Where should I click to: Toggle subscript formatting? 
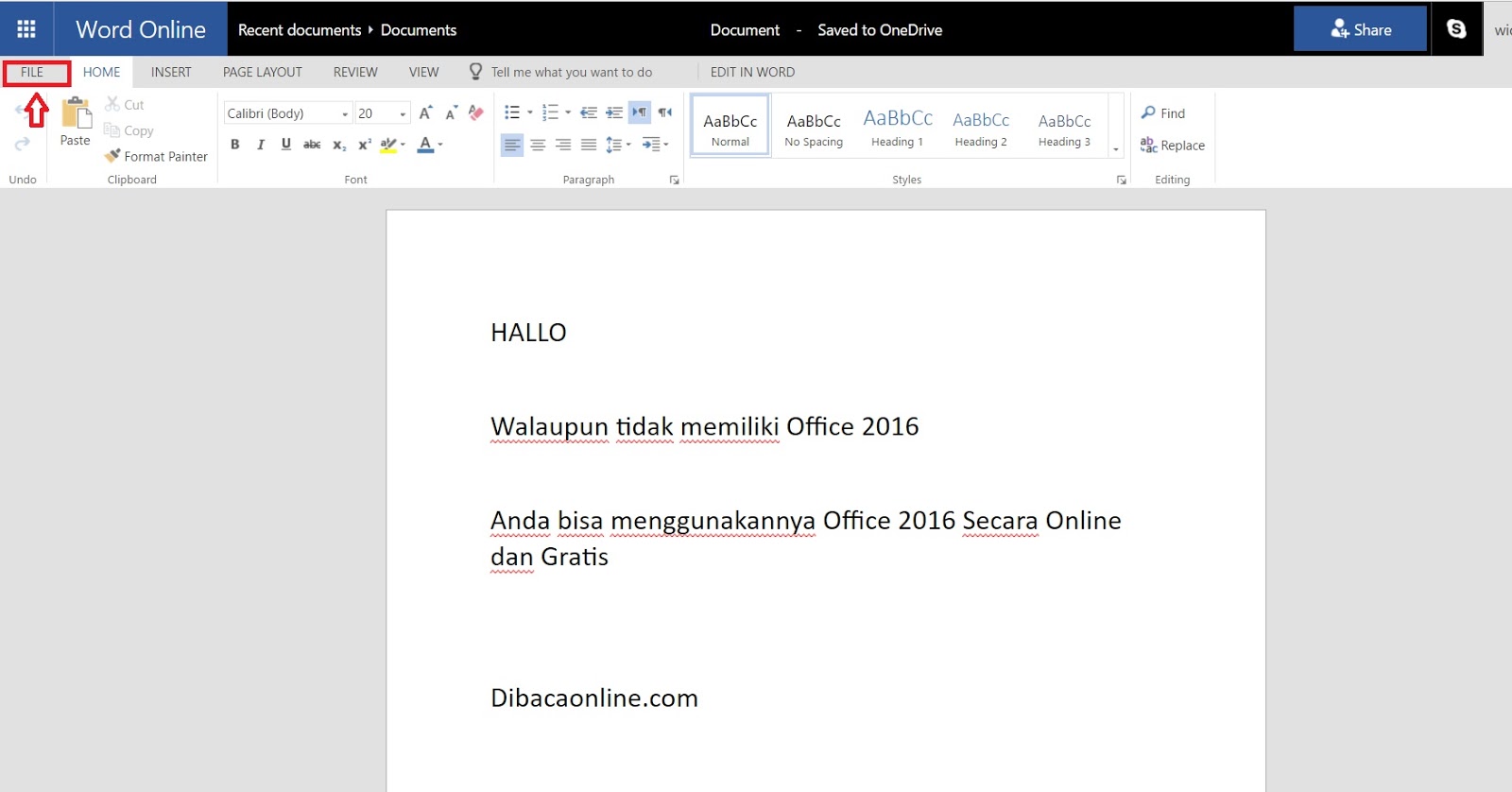click(x=339, y=145)
